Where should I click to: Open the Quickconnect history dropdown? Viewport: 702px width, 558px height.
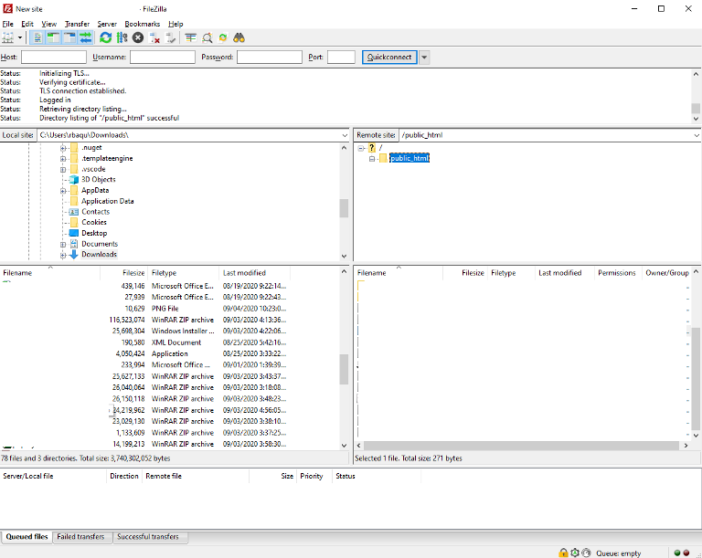click(x=424, y=57)
